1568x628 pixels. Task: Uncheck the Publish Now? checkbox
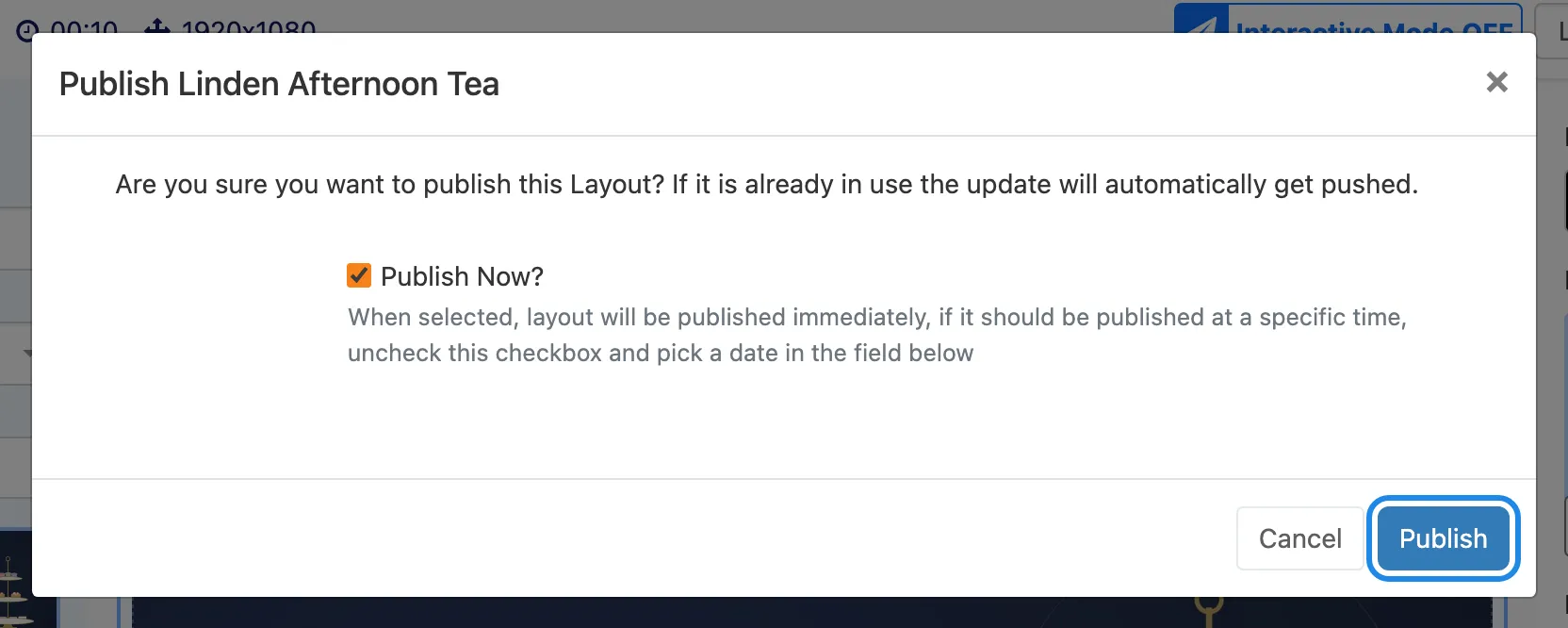click(x=359, y=275)
